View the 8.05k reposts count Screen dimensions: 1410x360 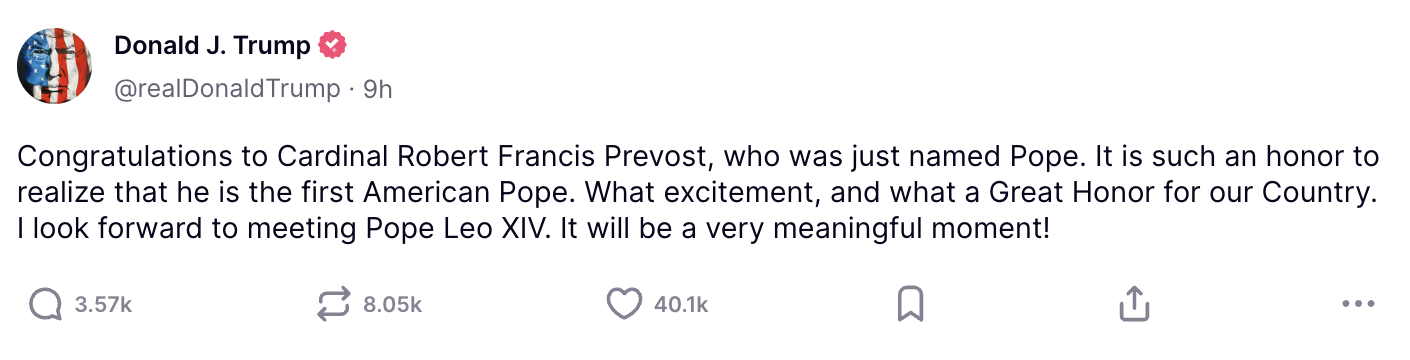tap(392, 305)
